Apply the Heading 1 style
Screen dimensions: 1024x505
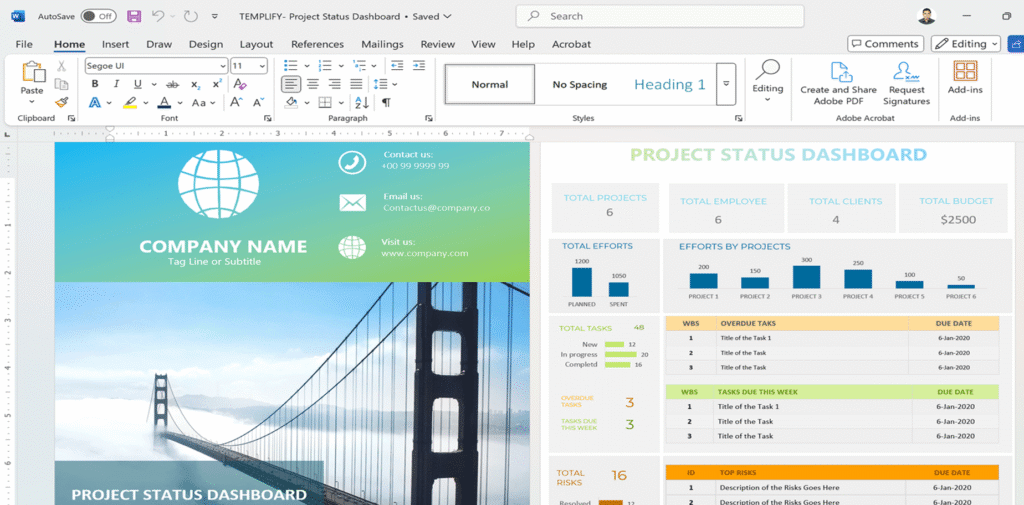click(x=669, y=84)
